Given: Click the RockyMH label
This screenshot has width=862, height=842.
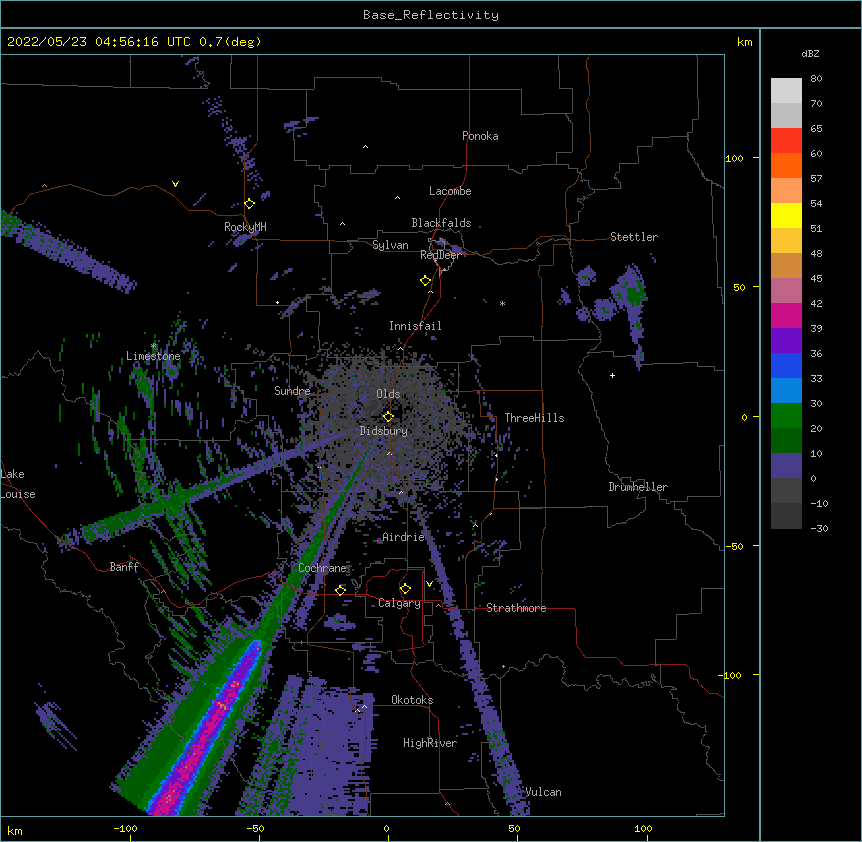Looking at the screenshot, I should coord(245,226).
